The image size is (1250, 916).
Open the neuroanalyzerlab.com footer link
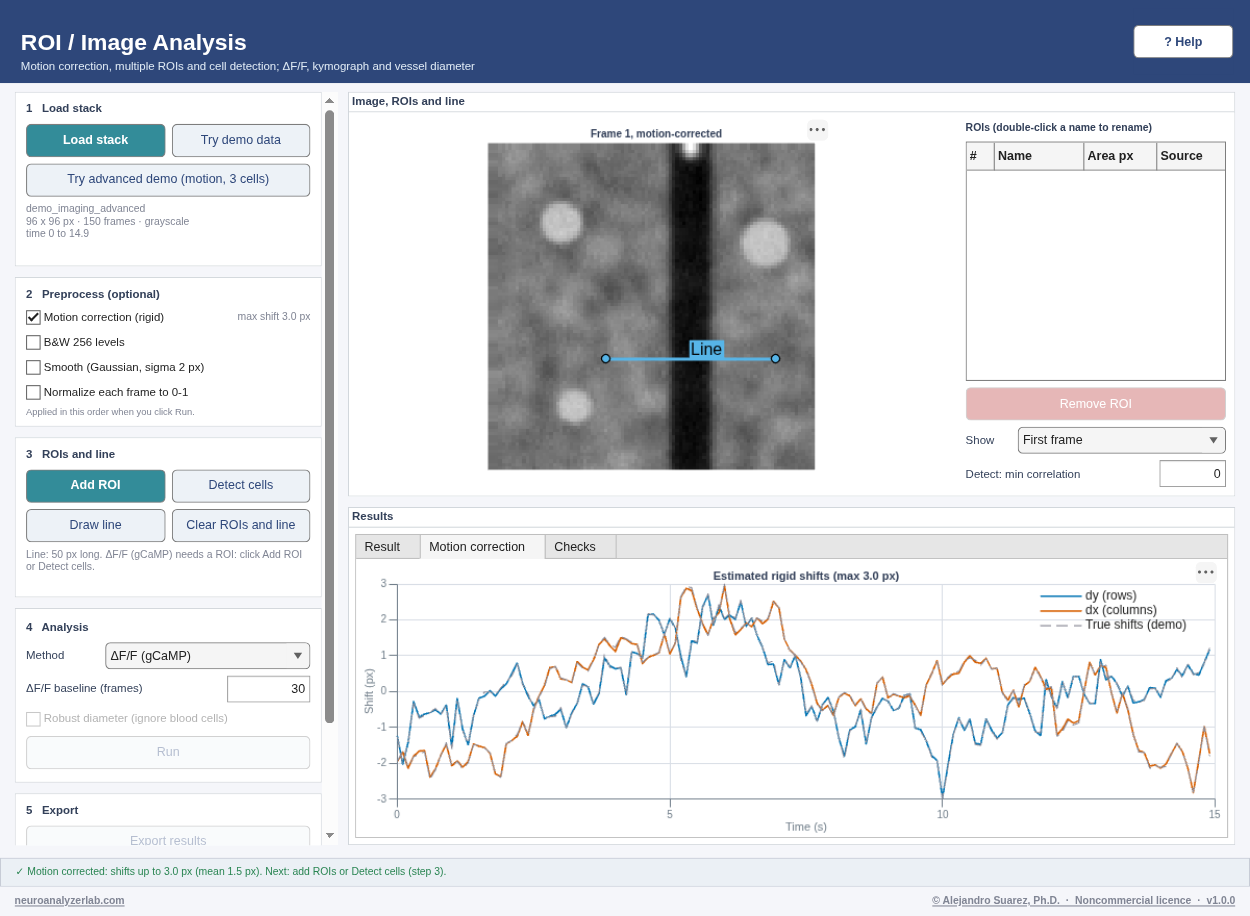69,900
